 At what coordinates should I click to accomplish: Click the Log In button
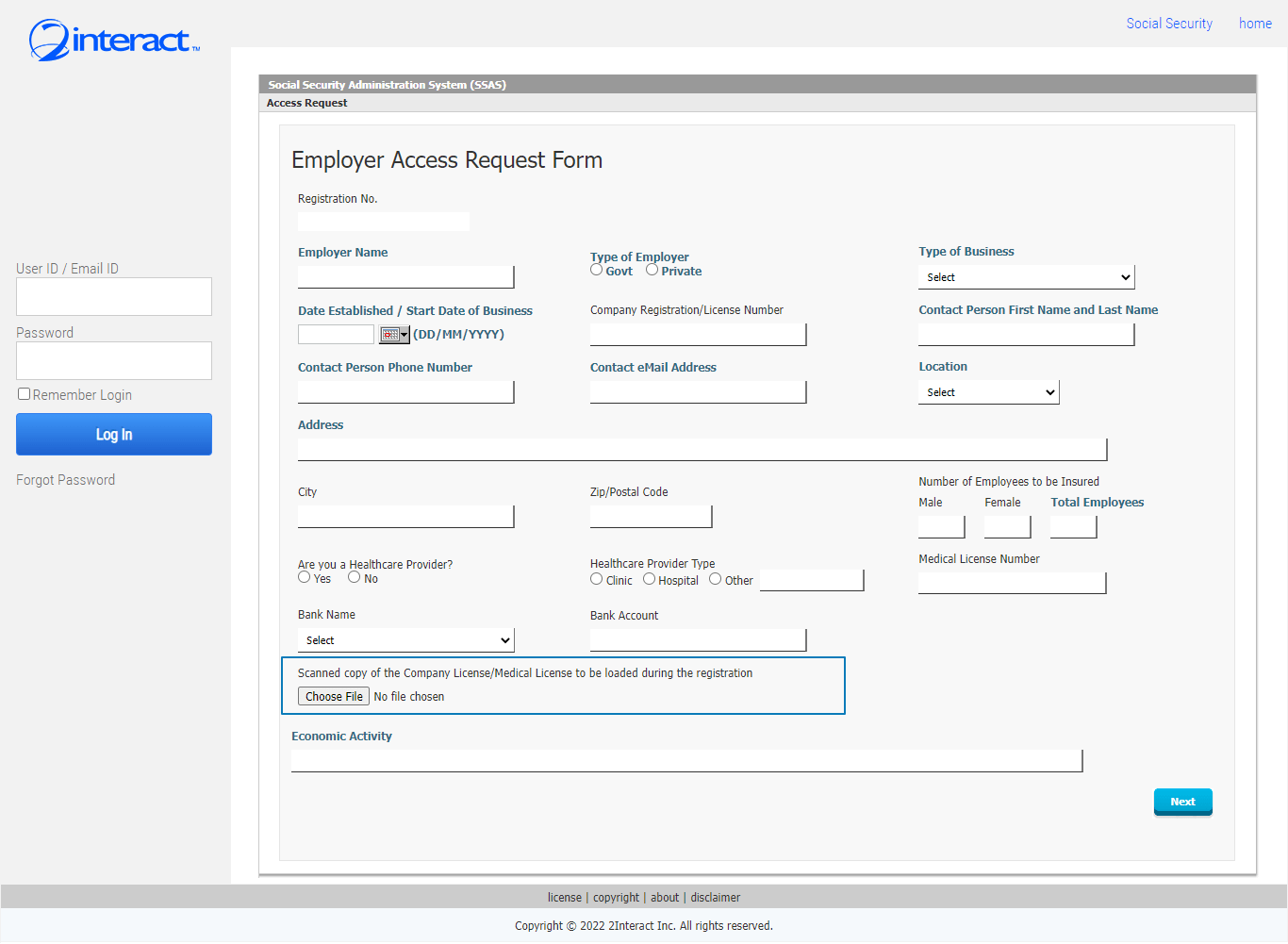tap(113, 434)
